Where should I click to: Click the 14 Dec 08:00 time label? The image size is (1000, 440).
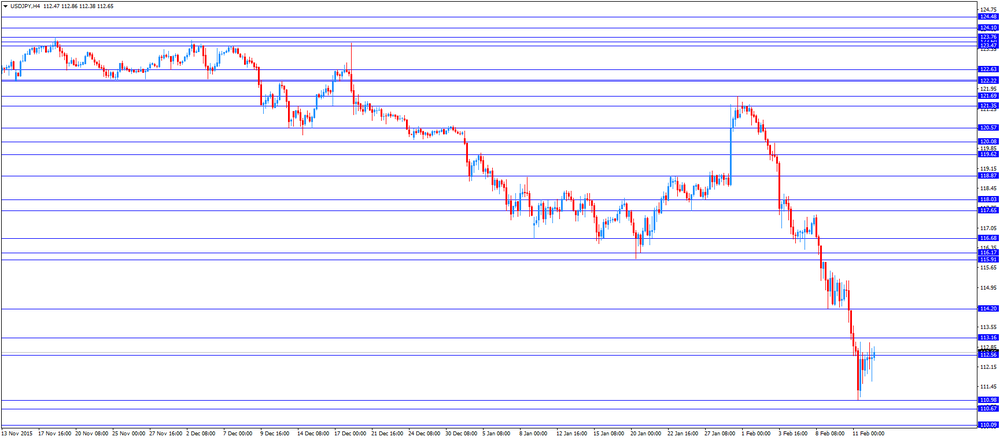click(312, 434)
